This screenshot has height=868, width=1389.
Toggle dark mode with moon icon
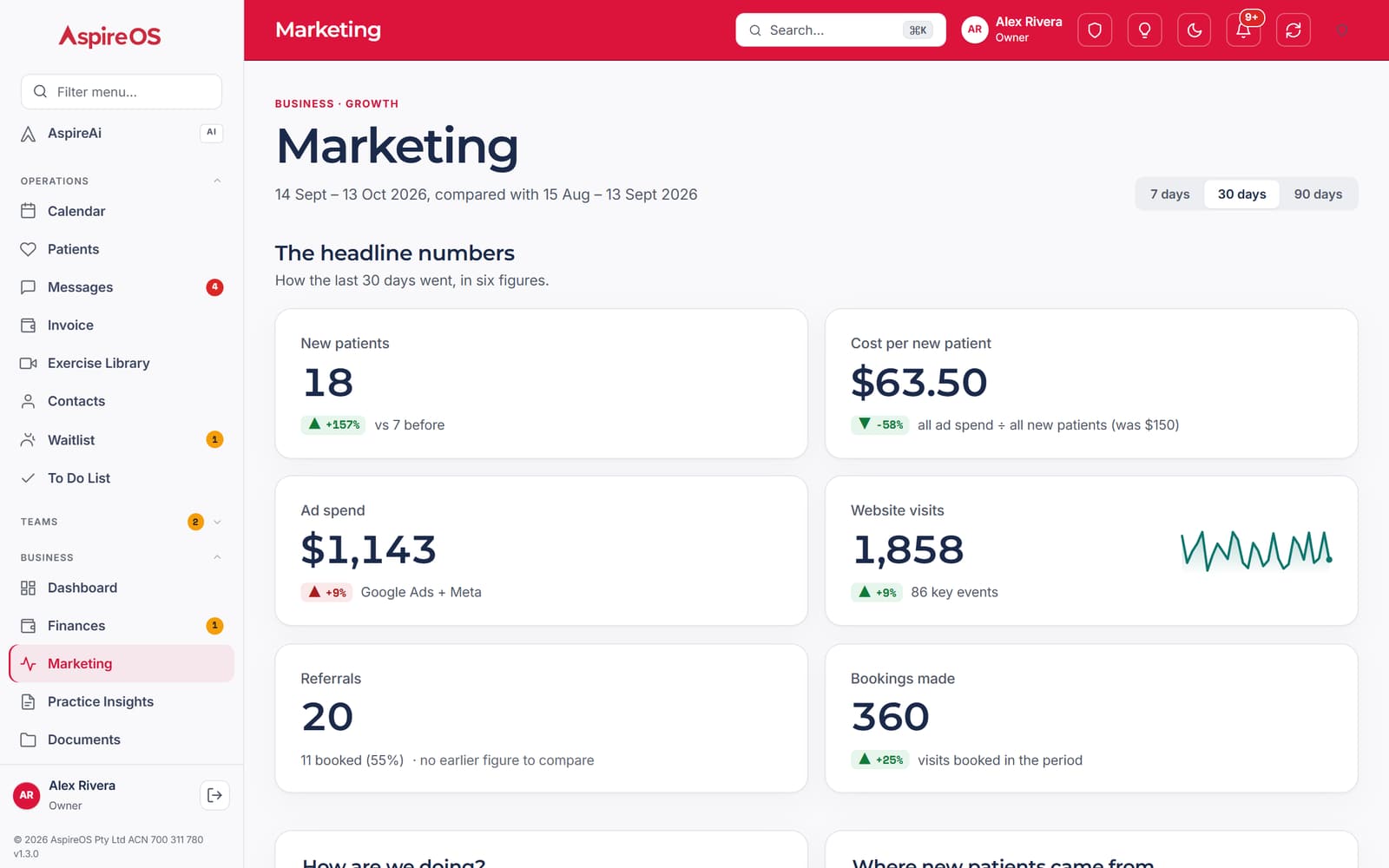1195,30
